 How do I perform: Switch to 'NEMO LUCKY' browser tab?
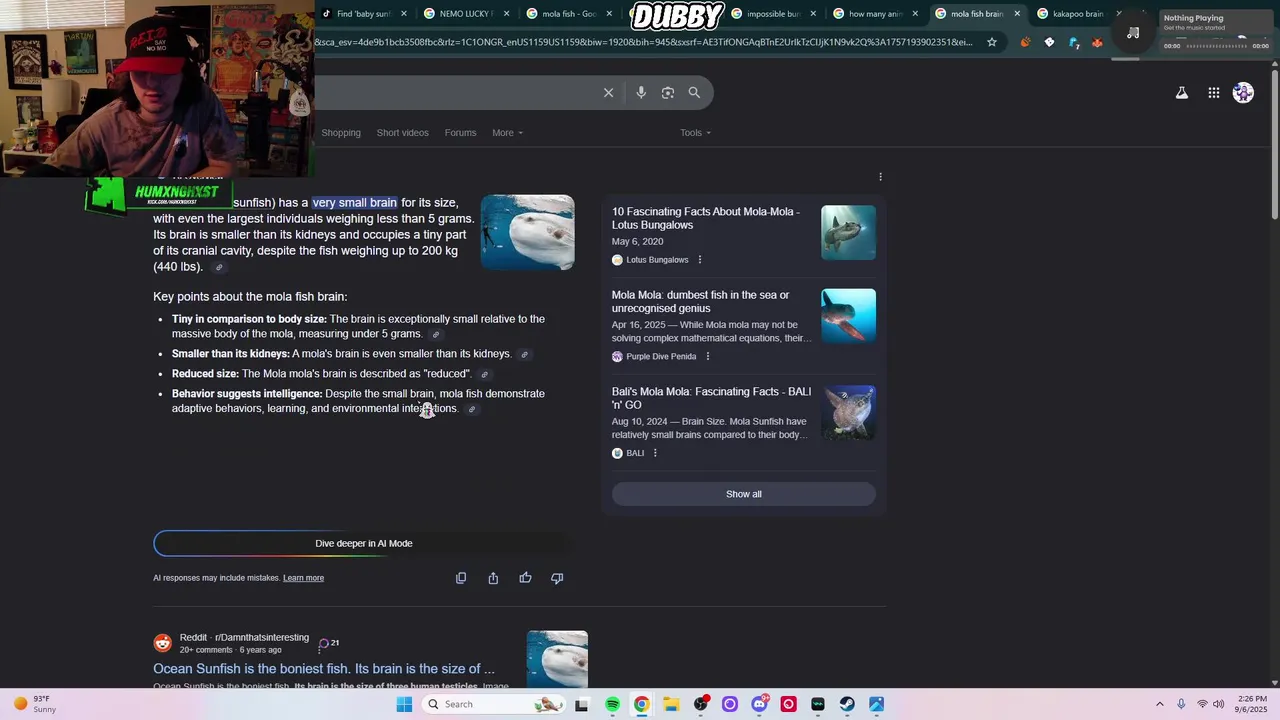[465, 14]
